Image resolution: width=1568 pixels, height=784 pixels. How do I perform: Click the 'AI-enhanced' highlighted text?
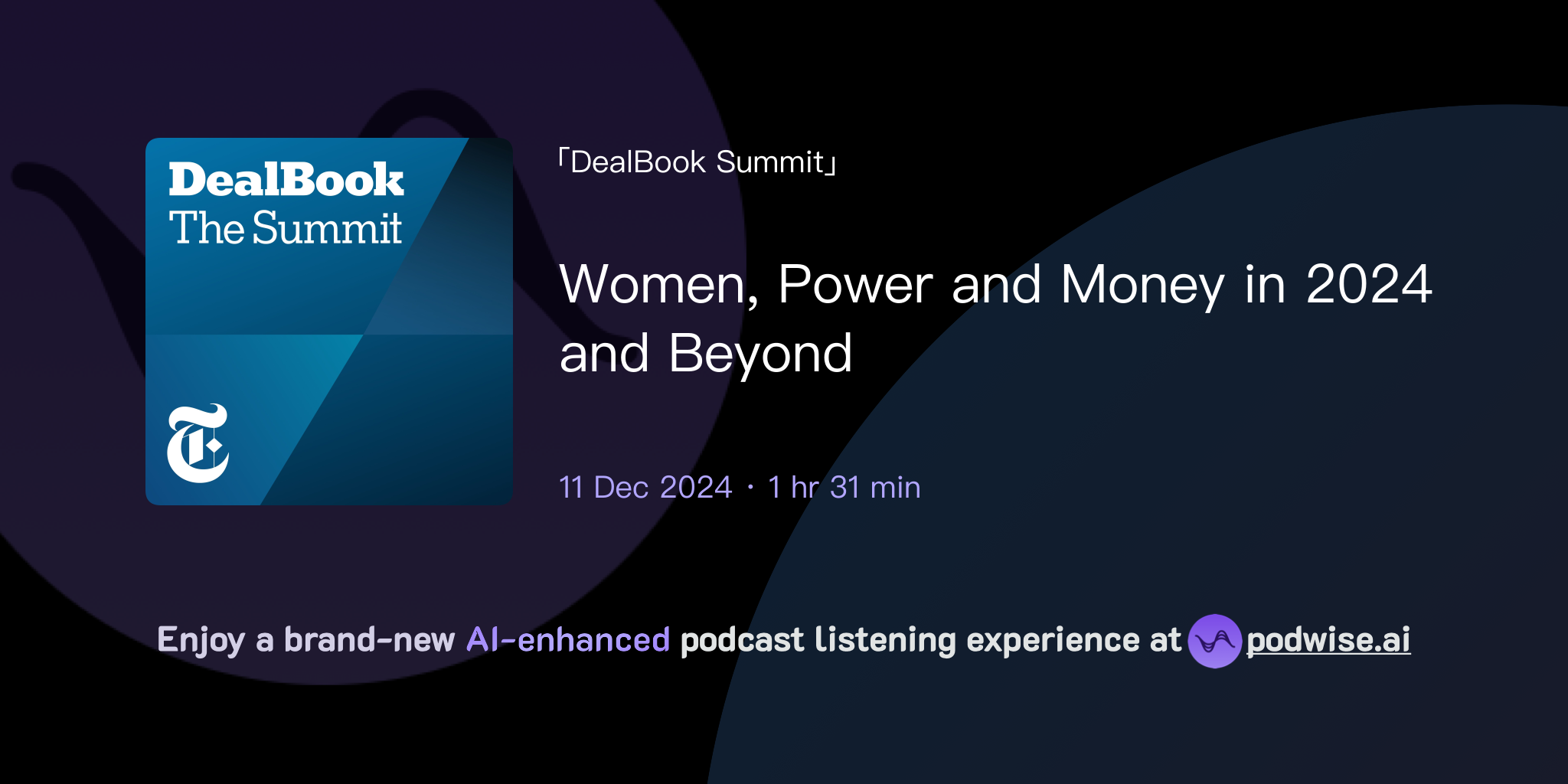coord(567,640)
